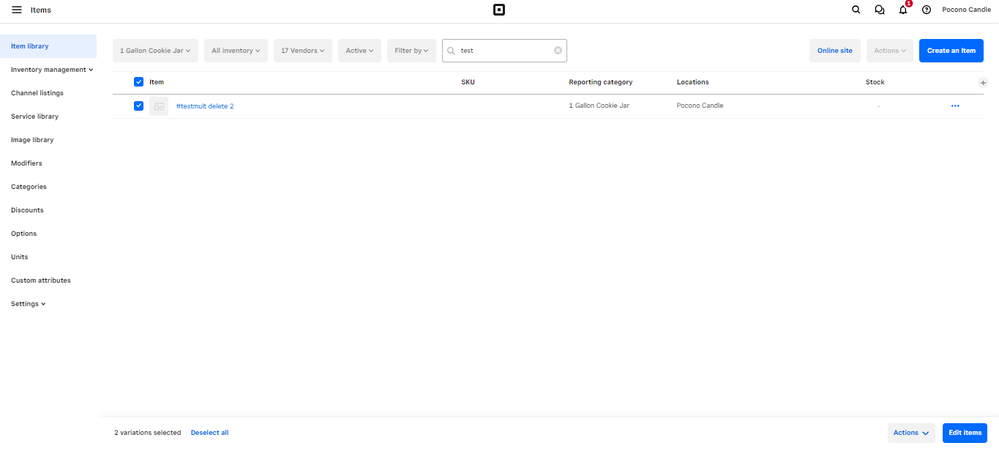The width and height of the screenshot is (999, 449).
Task: Add a column with plus icon
Action: [x=983, y=83]
